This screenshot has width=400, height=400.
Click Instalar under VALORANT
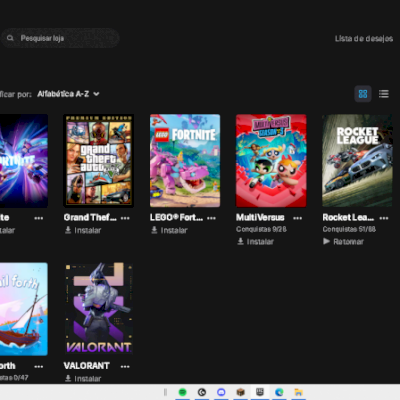point(83,379)
